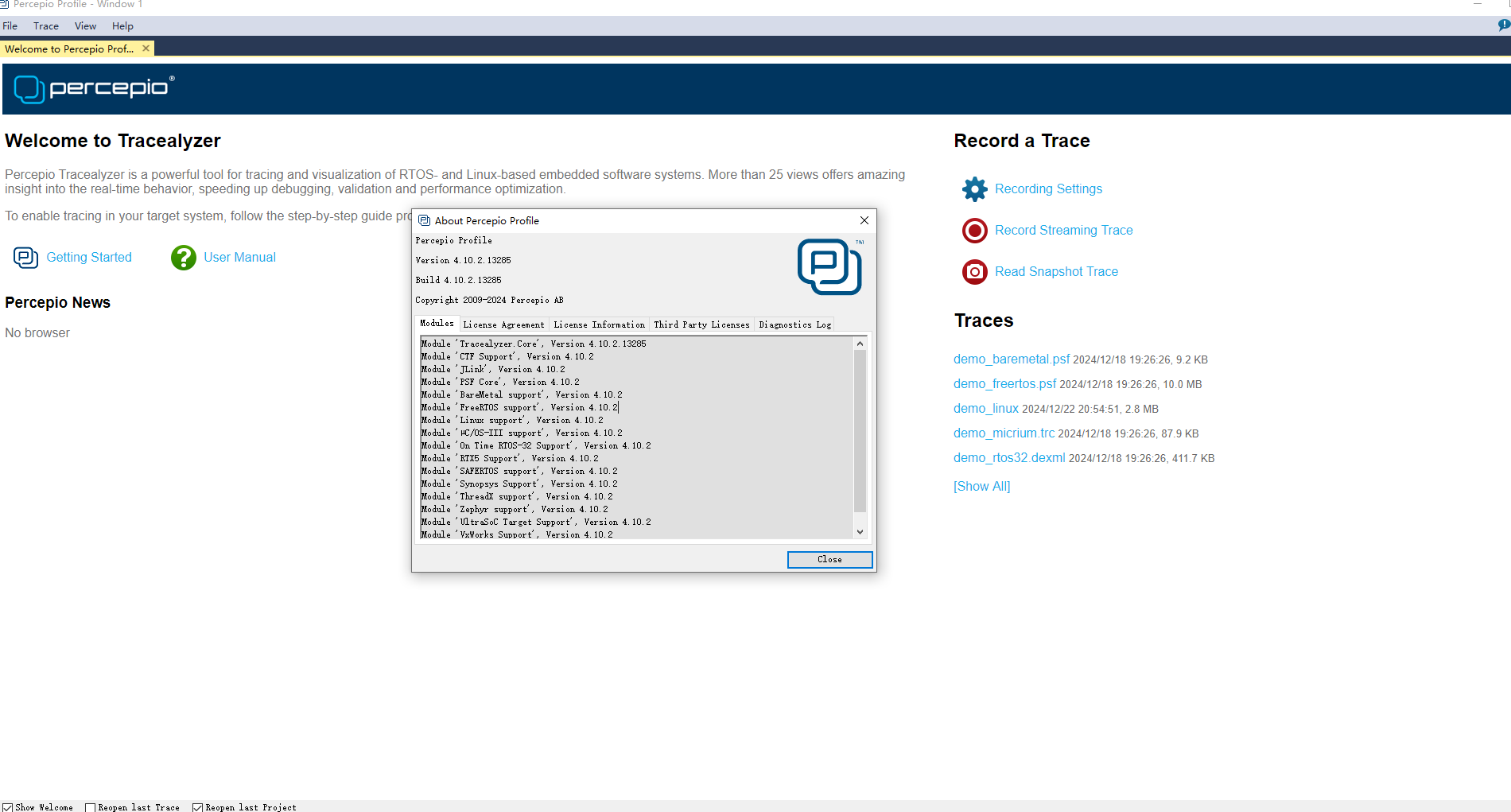The image size is (1511, 812).
Task: Open the Getting Started link
Action: (x=89, y=258)
